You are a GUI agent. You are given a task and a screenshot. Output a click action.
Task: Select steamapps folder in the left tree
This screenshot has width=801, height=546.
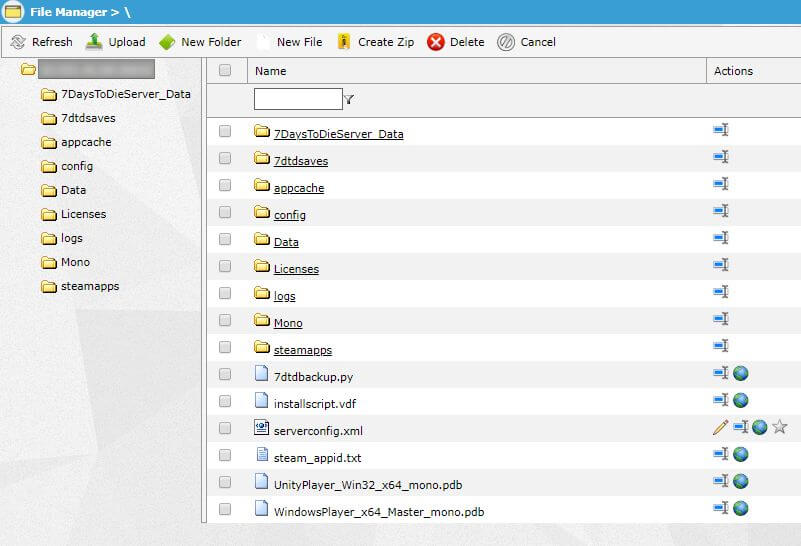(x=89, y=286)
